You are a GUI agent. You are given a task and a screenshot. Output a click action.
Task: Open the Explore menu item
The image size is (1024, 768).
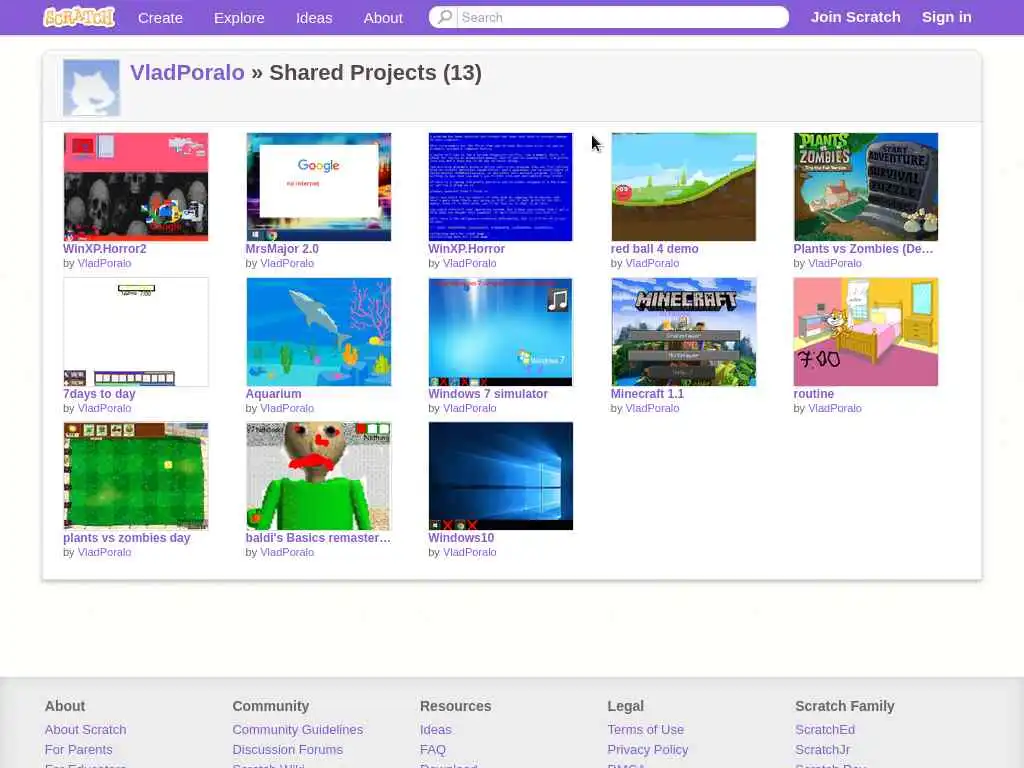(239, 18)
